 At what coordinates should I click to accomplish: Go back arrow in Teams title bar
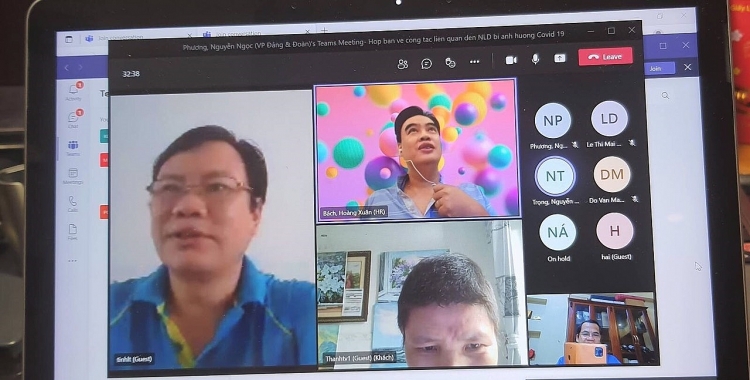66,67
